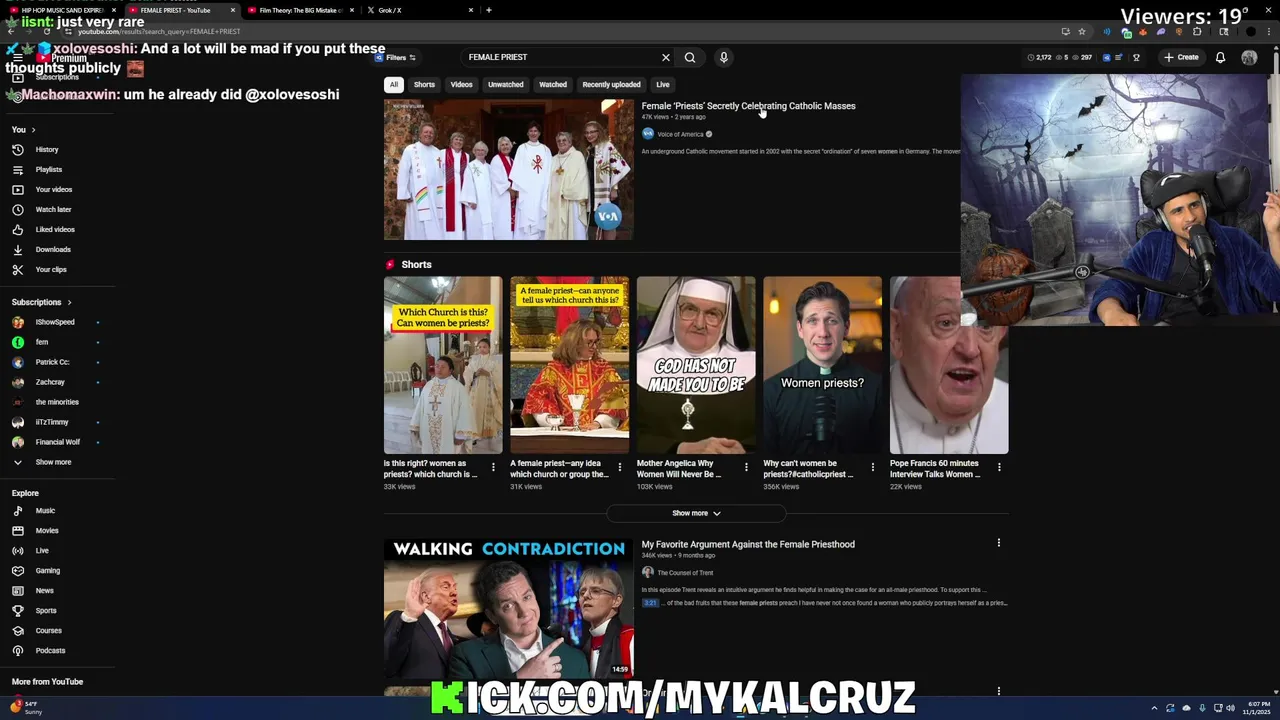The image size is (1280, 720).
Task: Open Gaming under Explore
Action: coord(47,571)
